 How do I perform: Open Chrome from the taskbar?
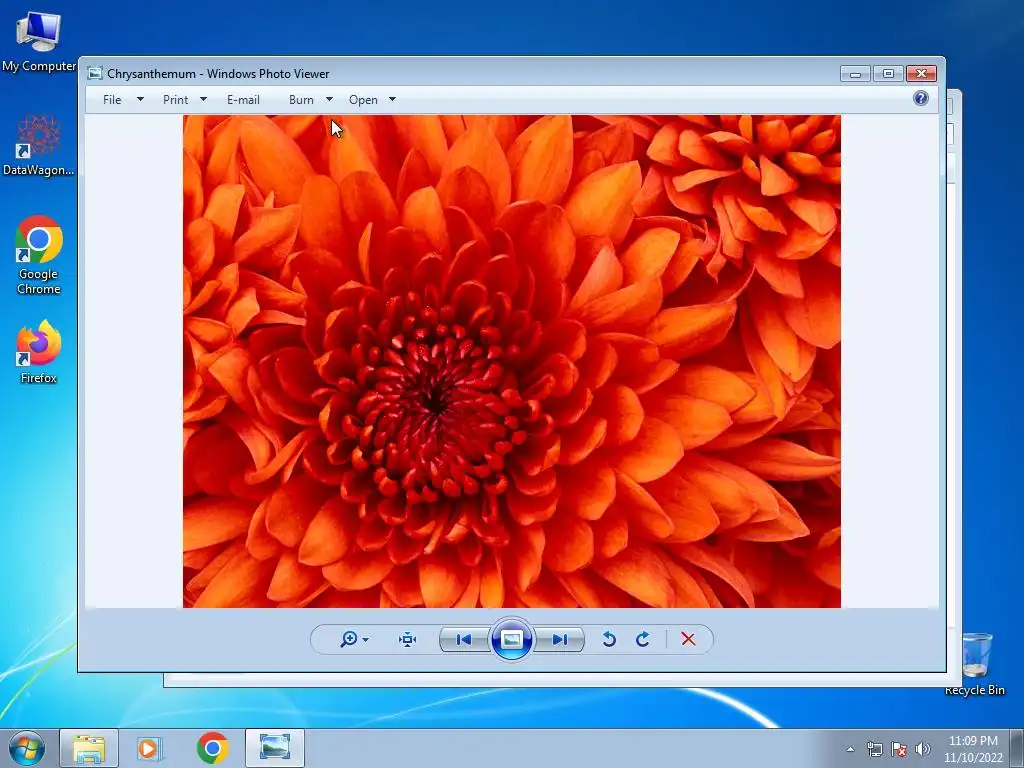[x=213, y=748]
